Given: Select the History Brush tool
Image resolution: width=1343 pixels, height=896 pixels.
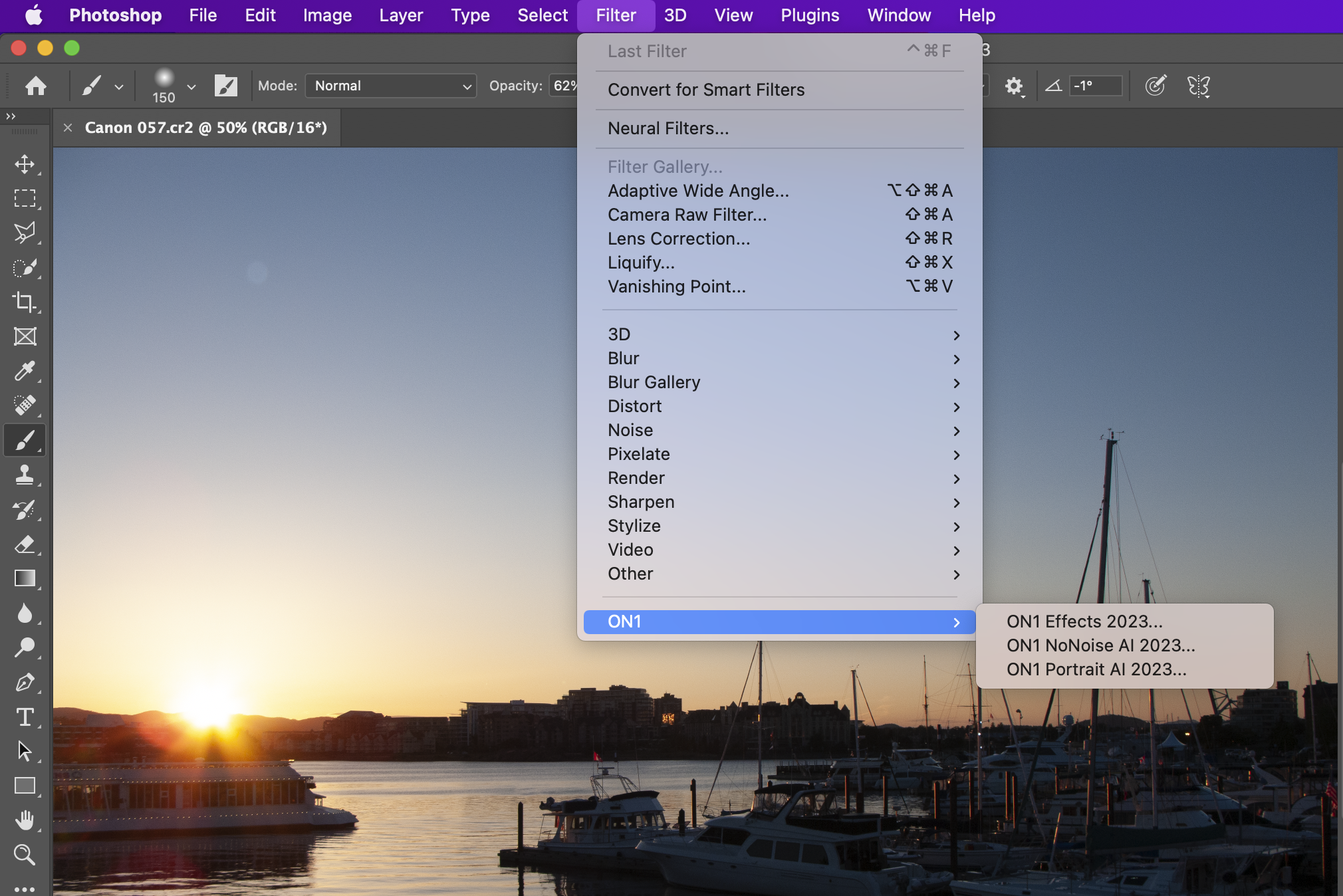Looking at the screenshot, I should click(25, 510).
